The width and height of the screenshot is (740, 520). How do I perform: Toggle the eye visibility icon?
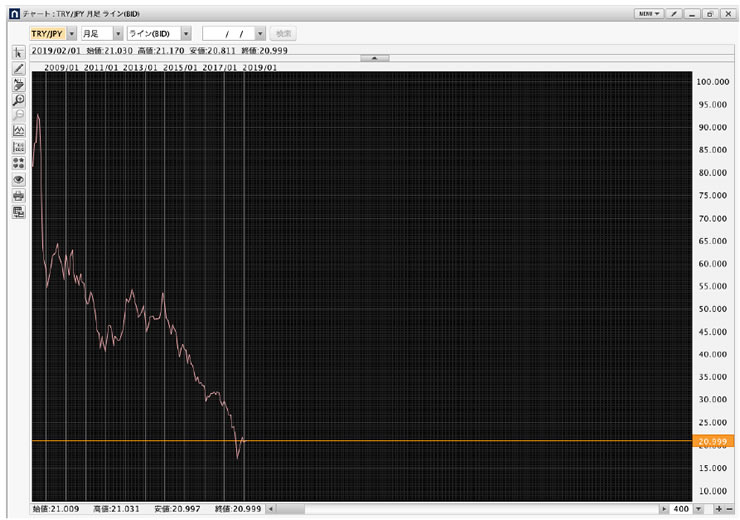[x=18, y=180]
